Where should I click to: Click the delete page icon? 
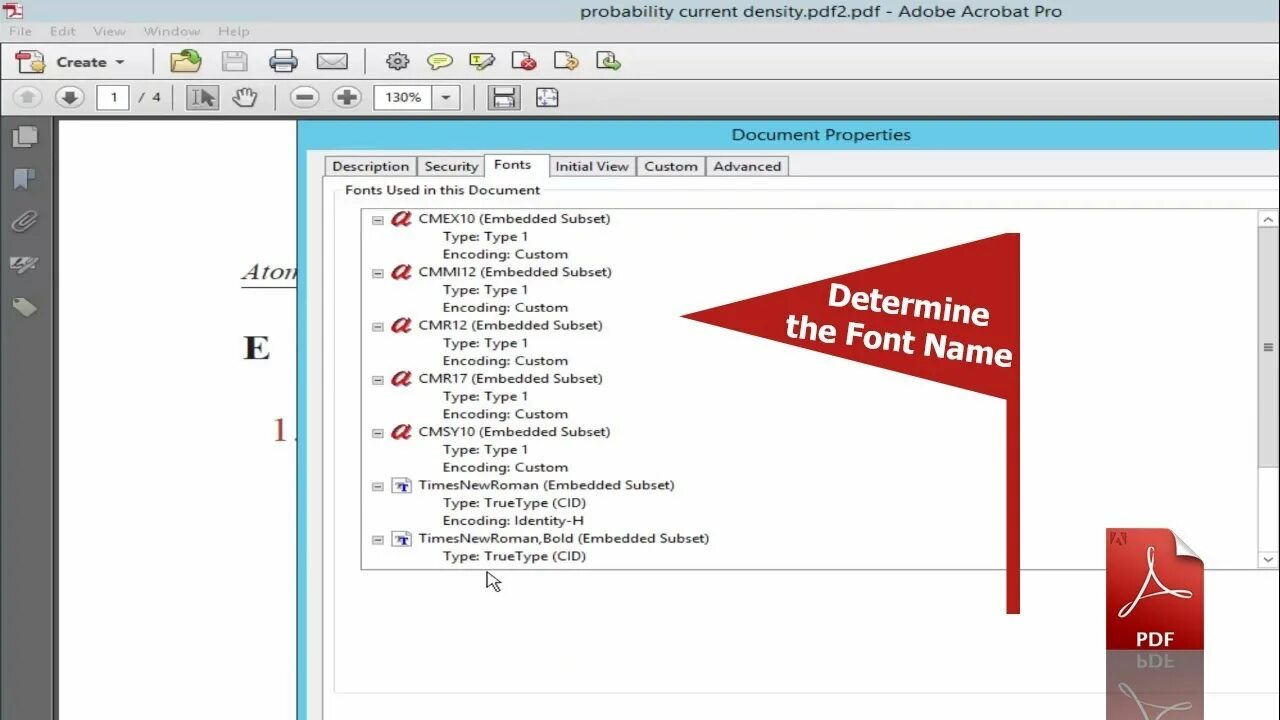pos(524,62)
